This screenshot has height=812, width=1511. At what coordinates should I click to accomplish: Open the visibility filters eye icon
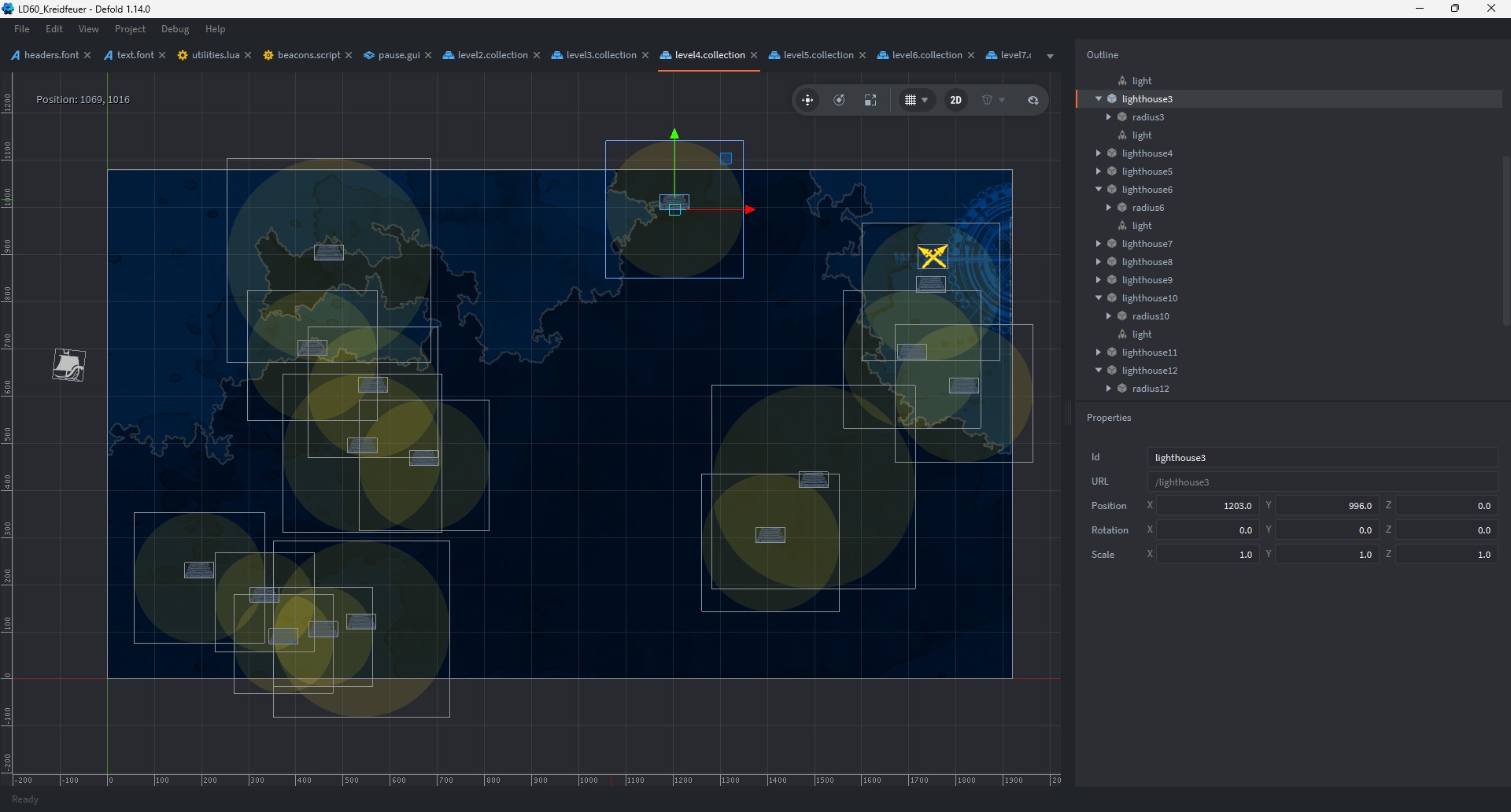tap(1033, 100)
